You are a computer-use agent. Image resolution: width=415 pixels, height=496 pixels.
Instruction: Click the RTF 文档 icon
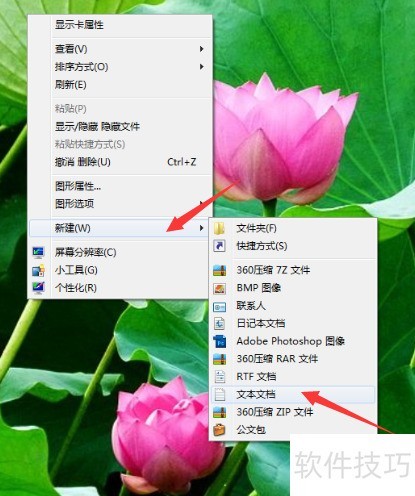coord(219,377)
